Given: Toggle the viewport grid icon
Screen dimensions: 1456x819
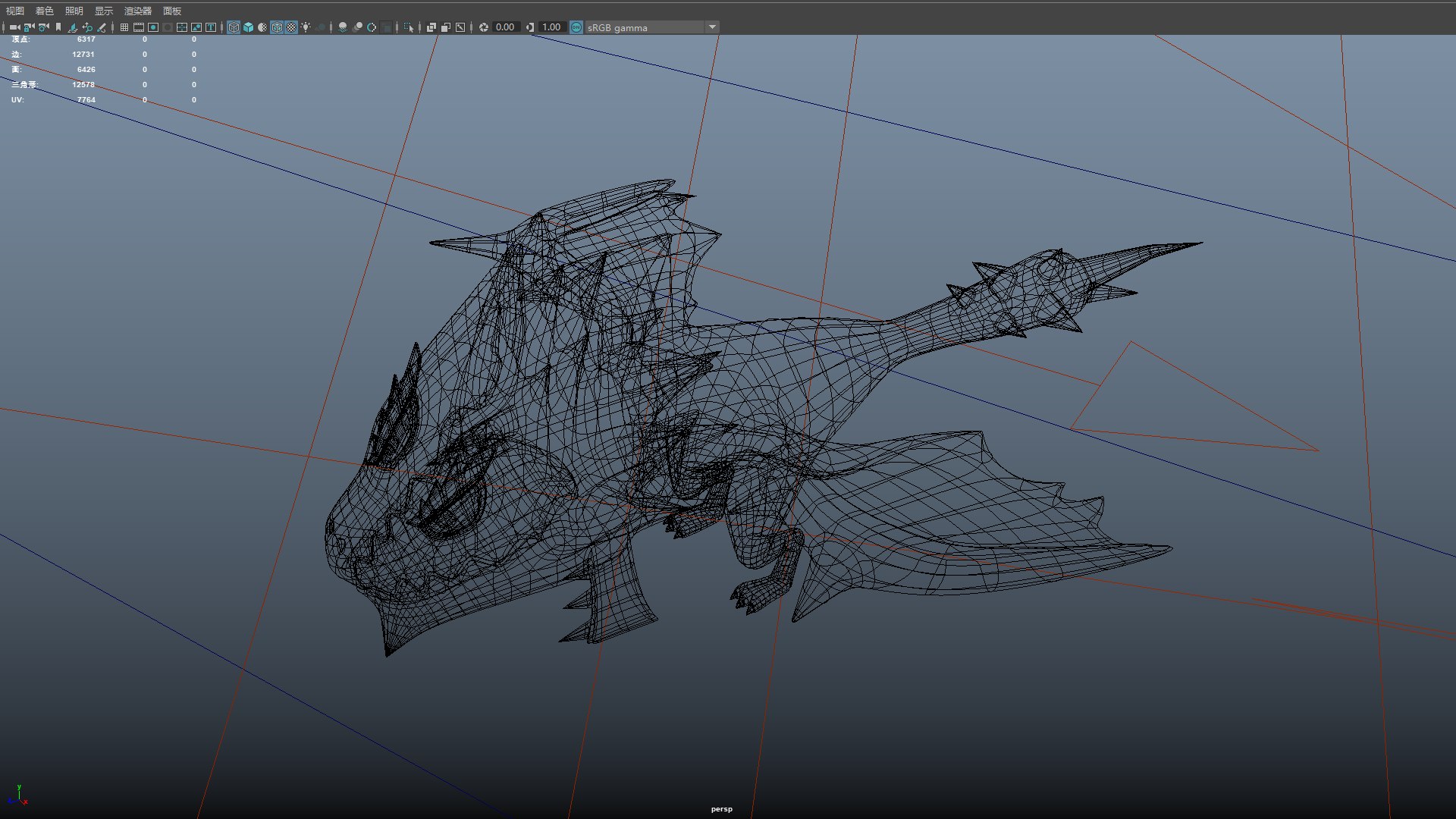Looking at the screenshot, I should click(124, 27).
